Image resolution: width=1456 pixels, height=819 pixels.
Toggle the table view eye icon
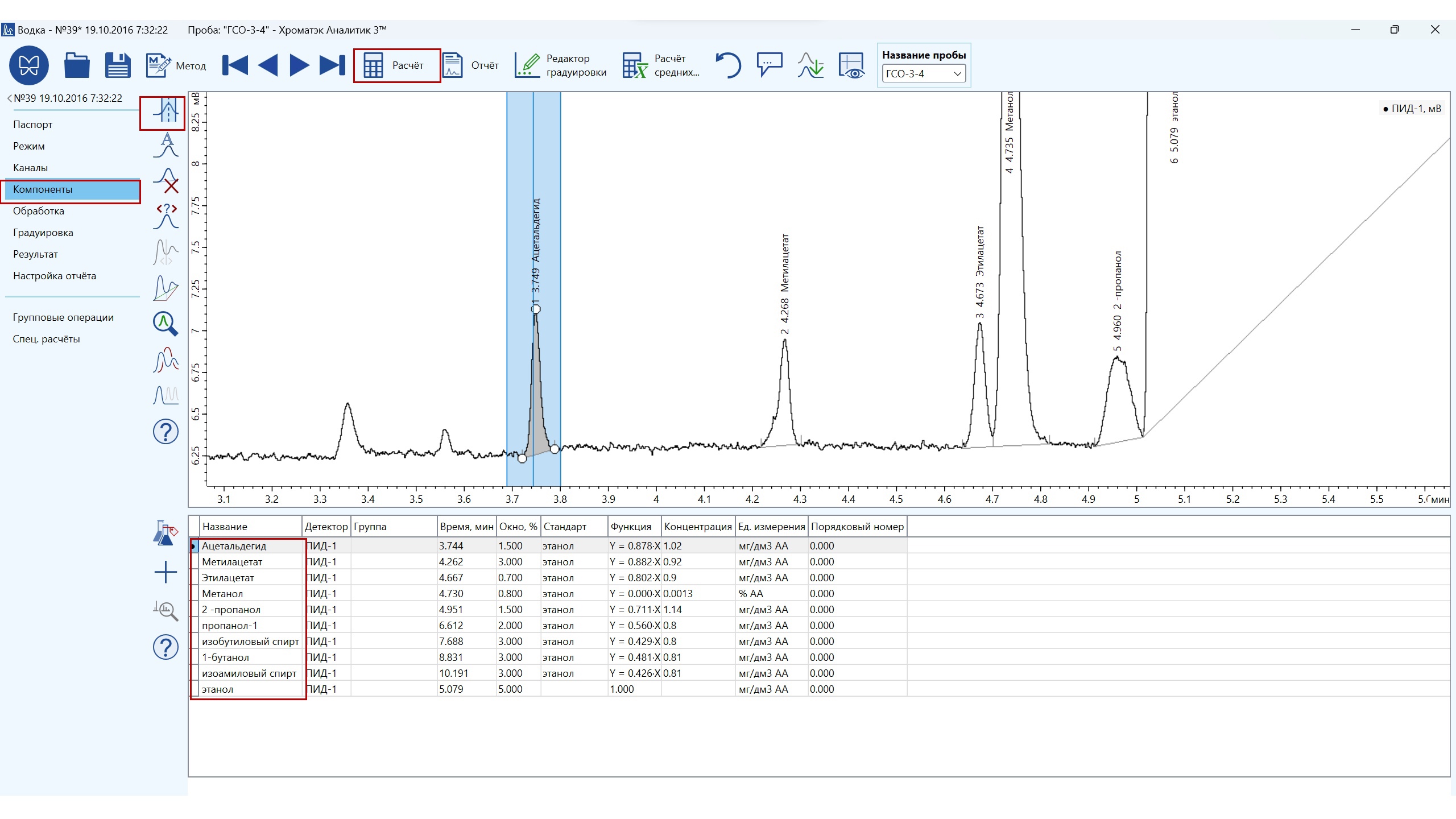coord(851,65)
